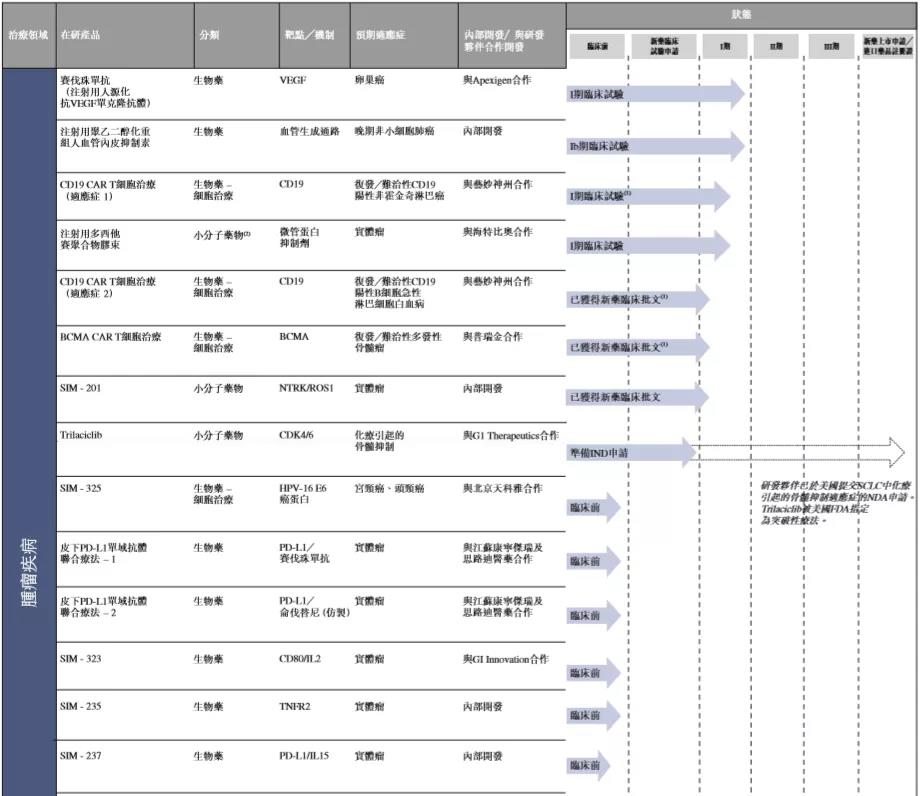Click the 預期適應症 column header
920x796 pixels.
[380, 35]
